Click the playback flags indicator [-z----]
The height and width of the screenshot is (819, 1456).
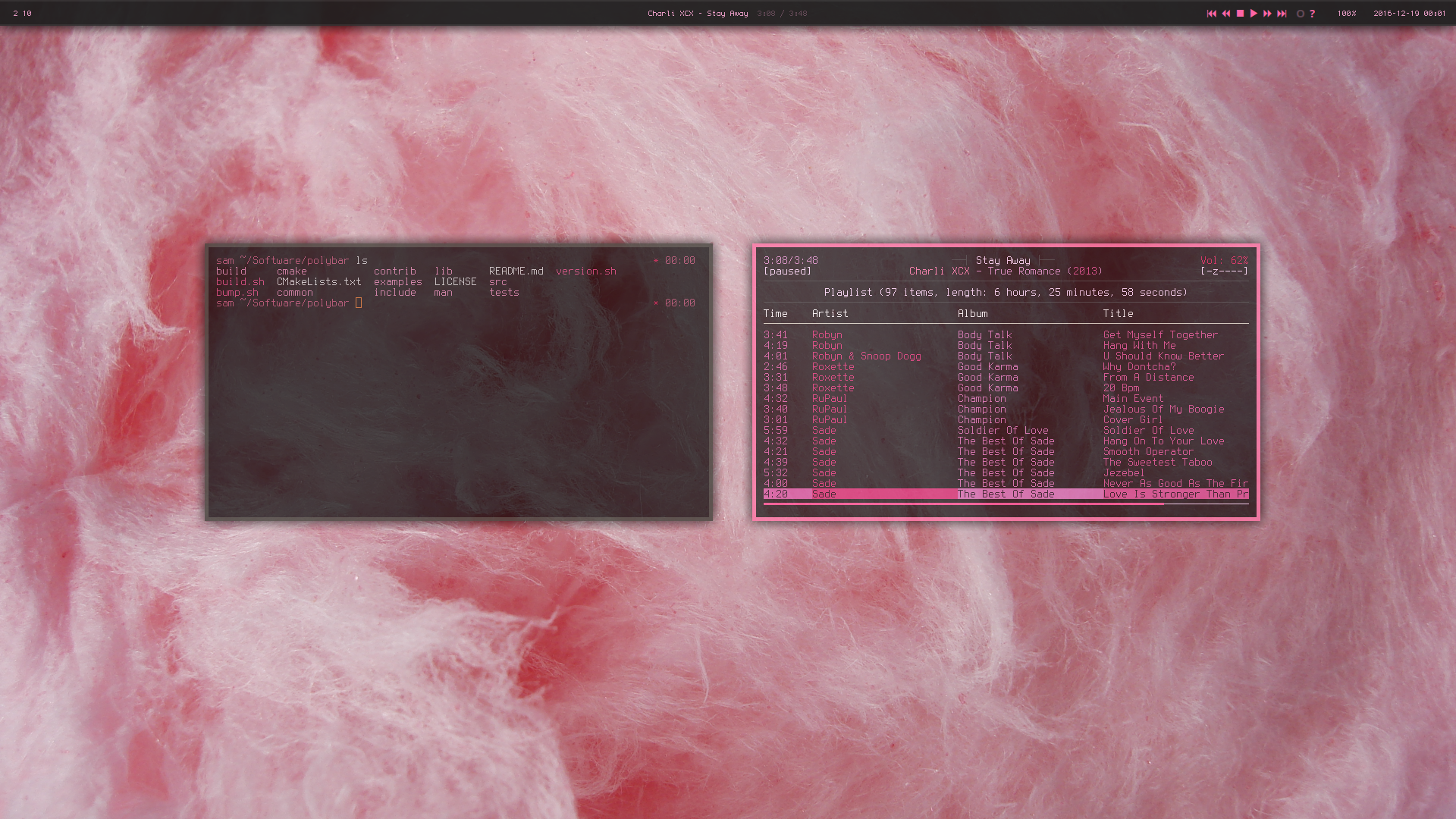pyautogui.click(x=1223, y=271)
